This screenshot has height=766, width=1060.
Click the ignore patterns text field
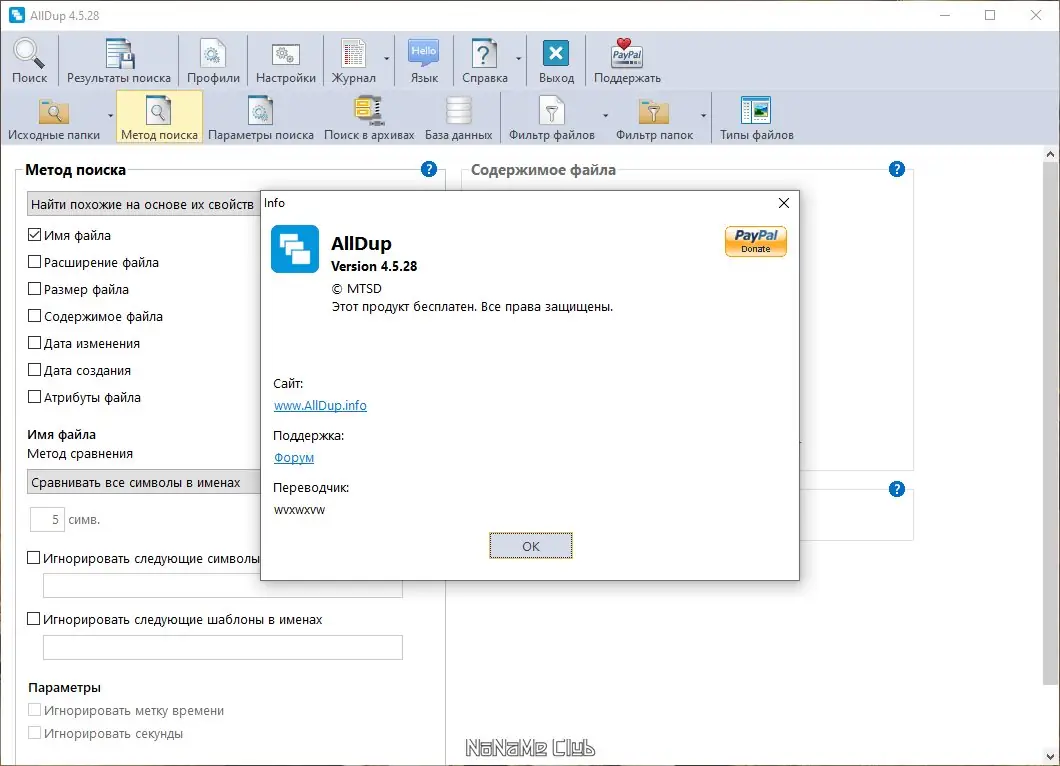click(223, 647)
